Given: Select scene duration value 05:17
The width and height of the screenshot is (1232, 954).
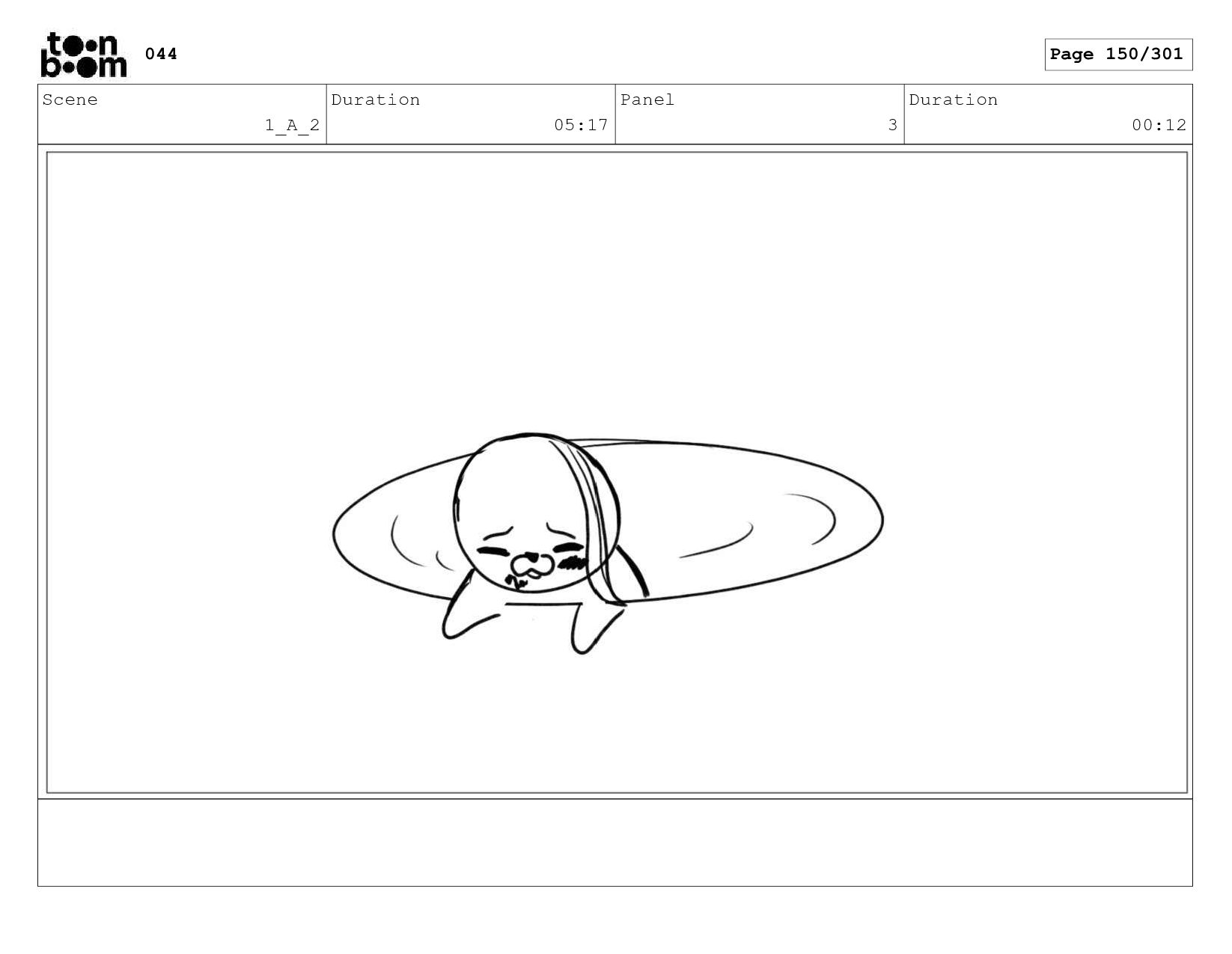Looking at the screenshot, I should (581, 125).
